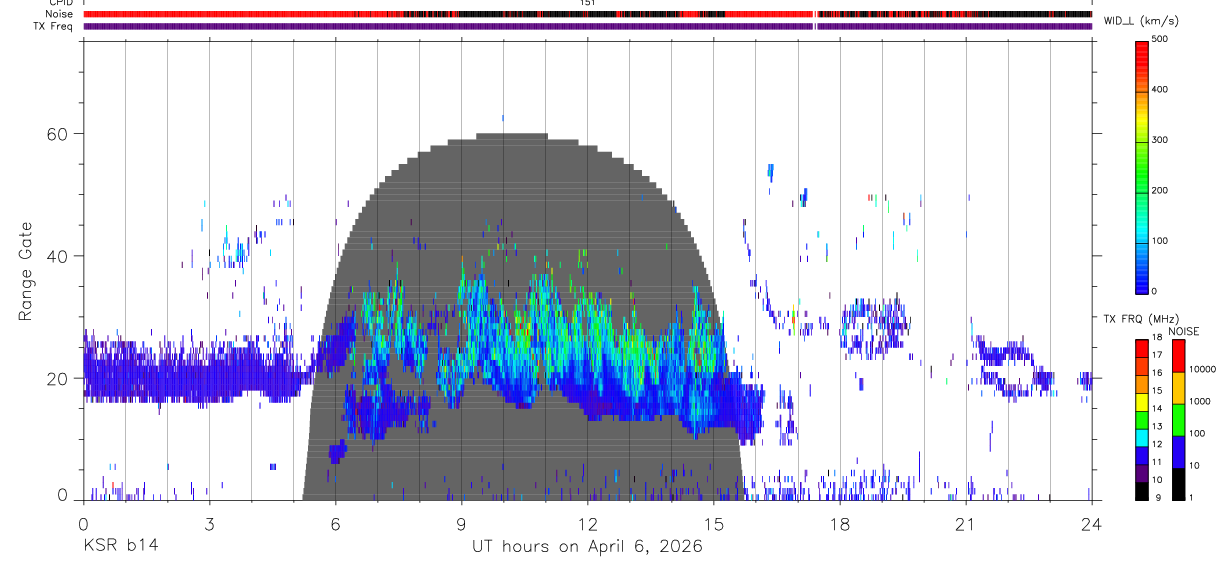Image resolution: width=1228 pixels, height=567 pixels.
Task: Click the 200 label on the WID color bar
Action: 1160,190
